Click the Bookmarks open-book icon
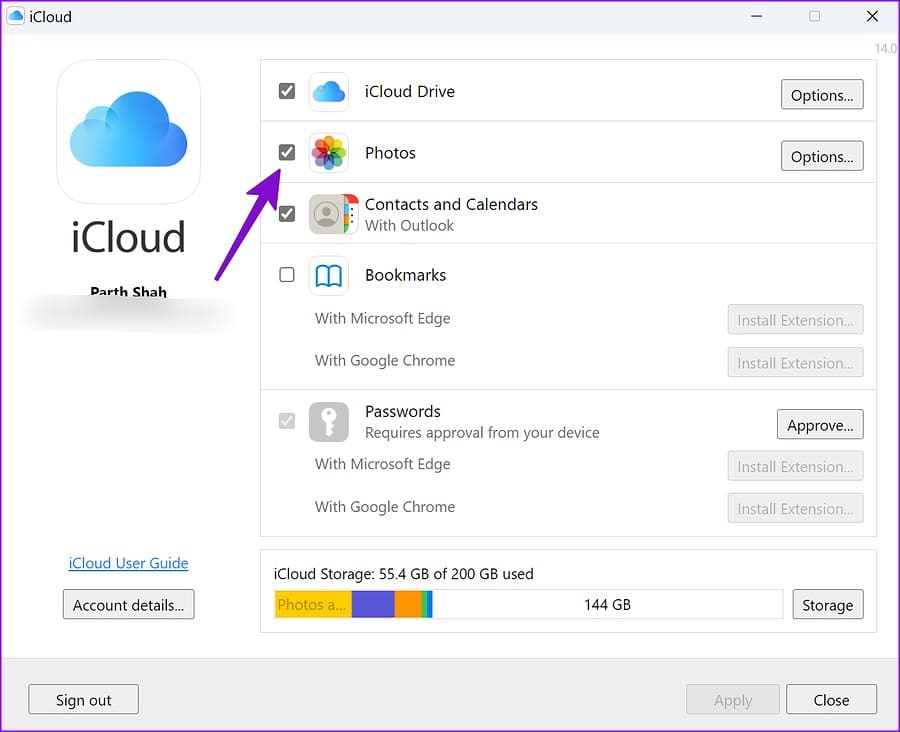The image size is (900, 732). point(329,276)
